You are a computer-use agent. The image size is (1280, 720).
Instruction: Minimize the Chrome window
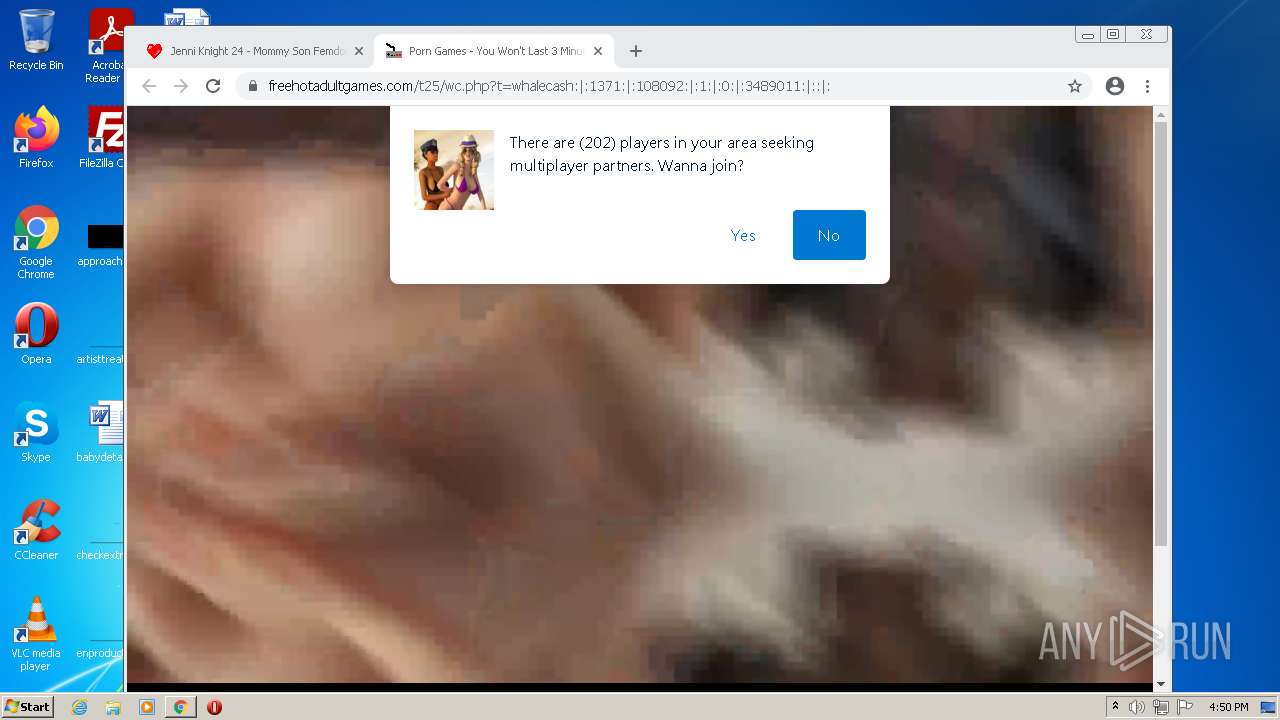tap(1088, 34)
